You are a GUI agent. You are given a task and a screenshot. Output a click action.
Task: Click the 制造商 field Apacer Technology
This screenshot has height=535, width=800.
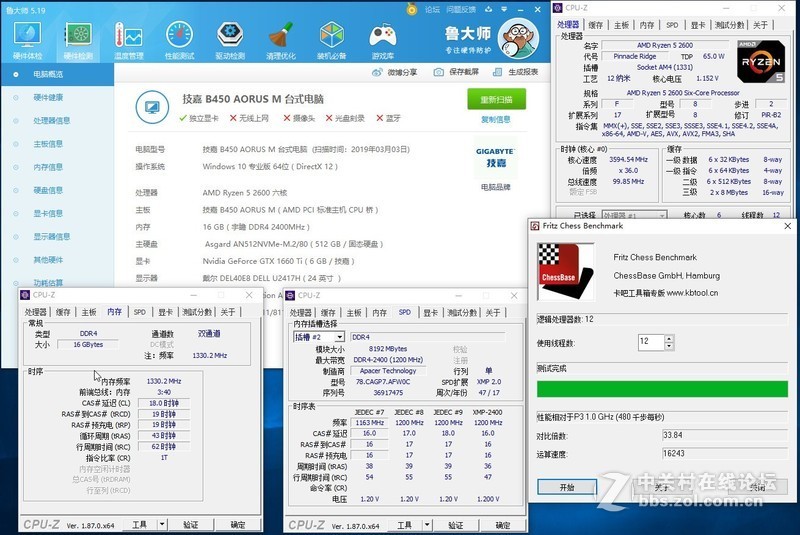[x=388, y=371]
